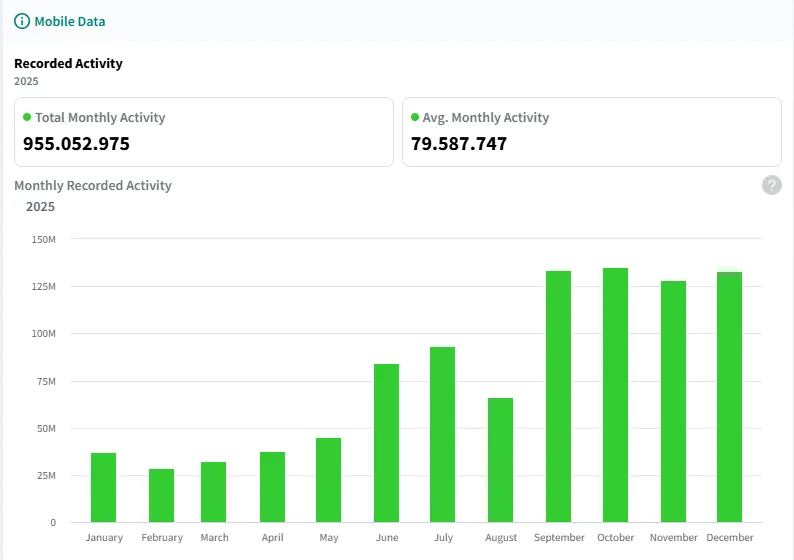The height and width of the screenshot is (560, 794).
Task: Select the December activity bar
Action: 729,396
